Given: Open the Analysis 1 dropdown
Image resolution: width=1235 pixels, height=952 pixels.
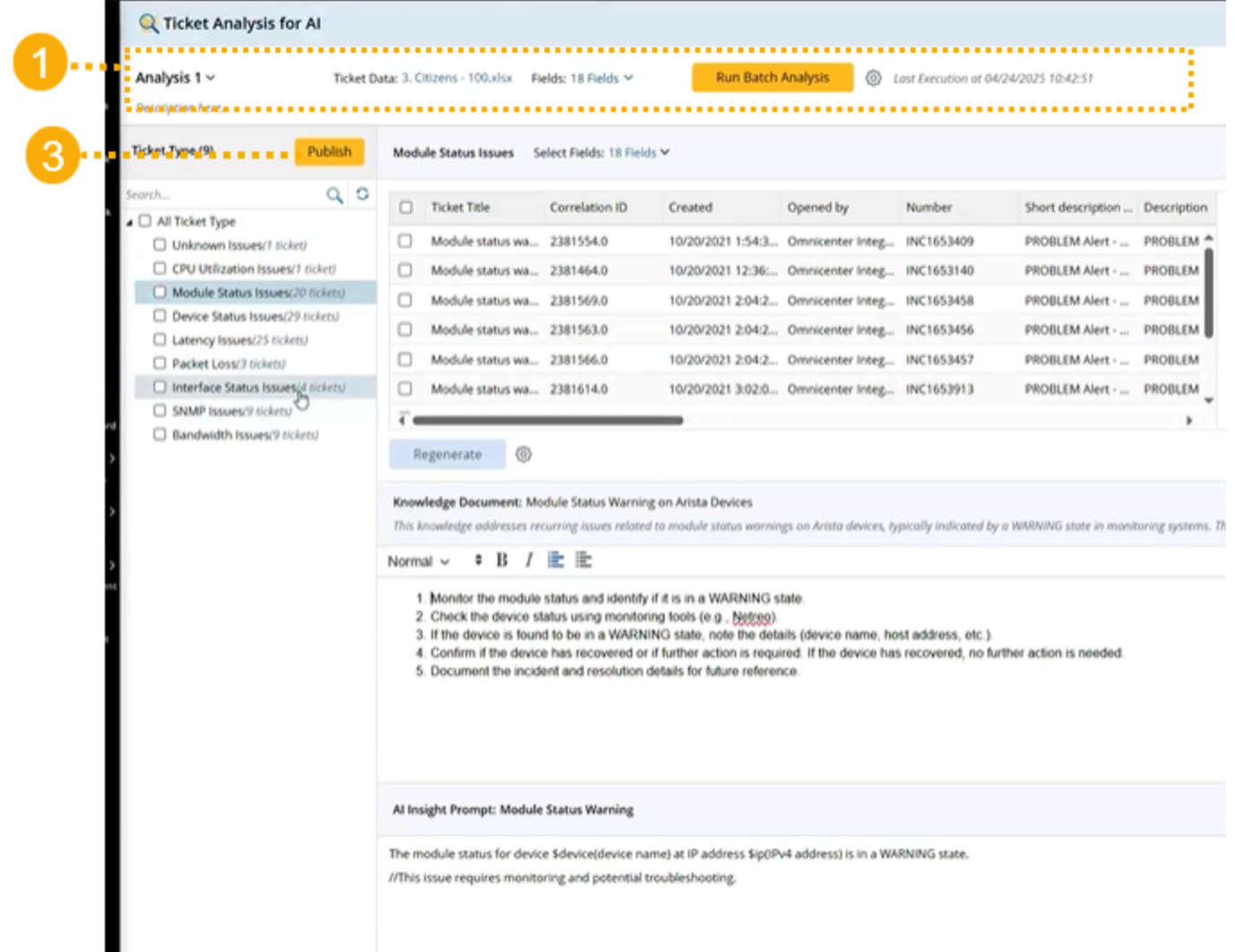Looking at the screenshot, I should (x=176, y=78).
